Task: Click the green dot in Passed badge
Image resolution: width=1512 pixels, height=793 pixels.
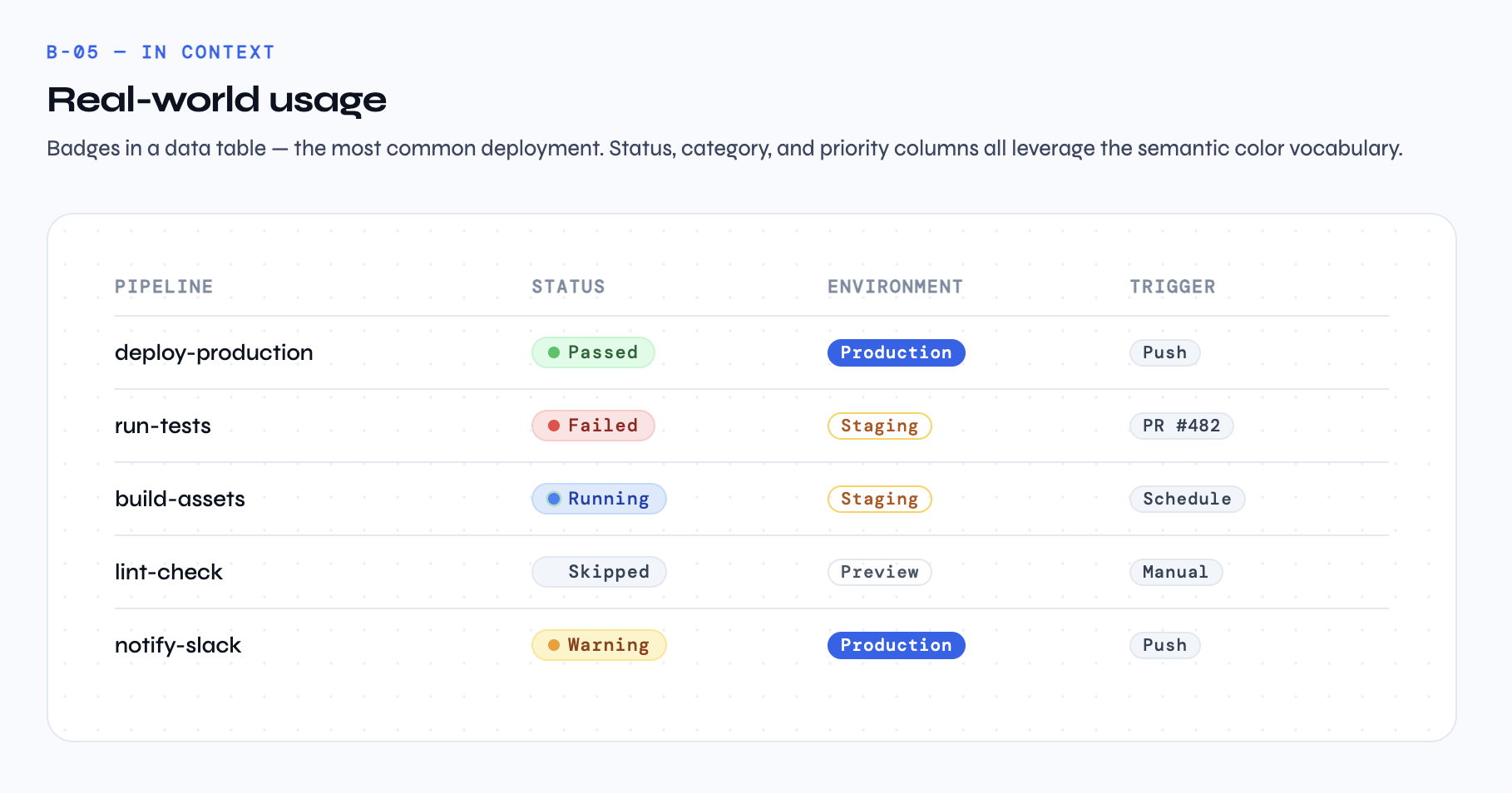Action: 554,352
